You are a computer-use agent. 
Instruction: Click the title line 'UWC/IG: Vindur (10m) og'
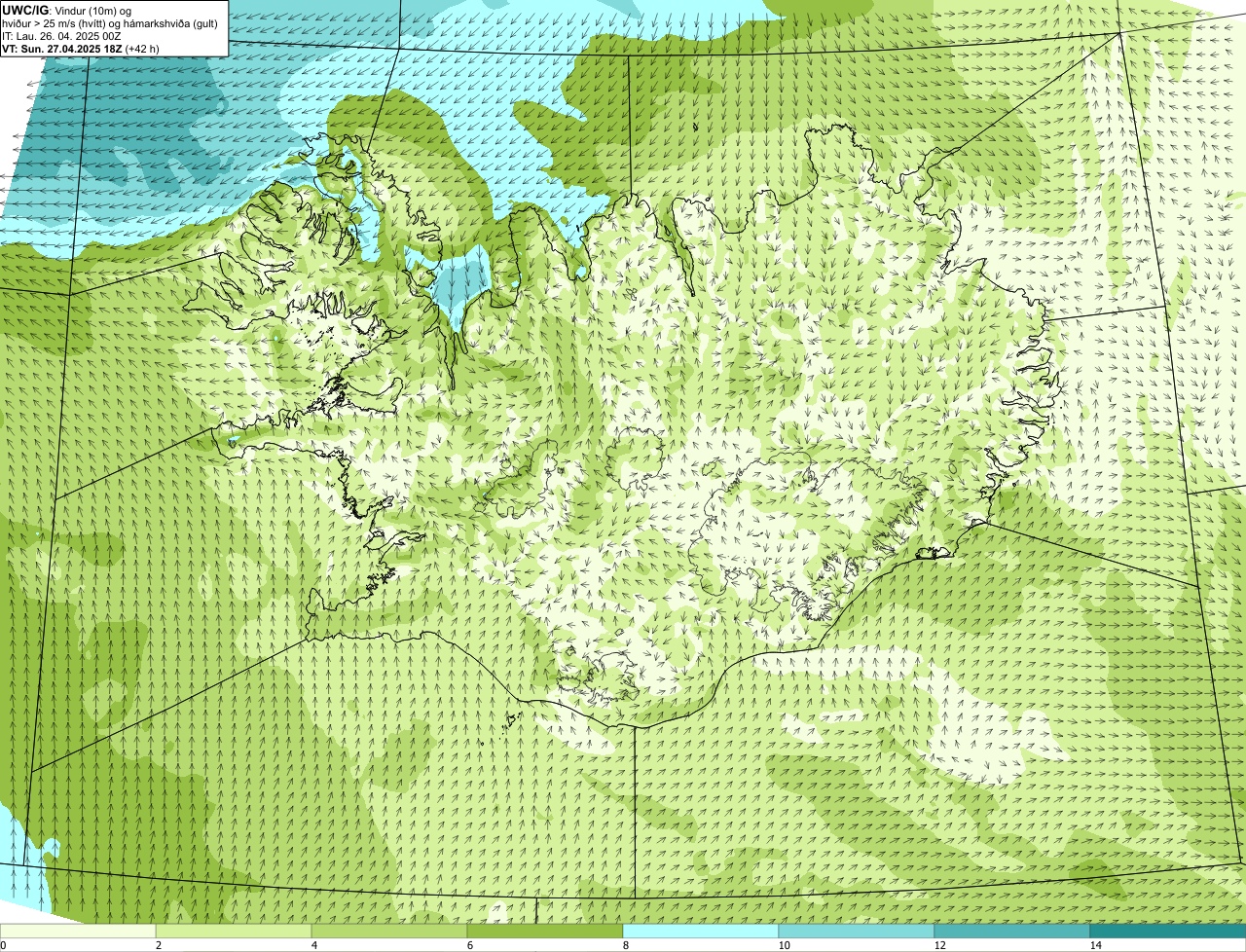tap(67, 11)
